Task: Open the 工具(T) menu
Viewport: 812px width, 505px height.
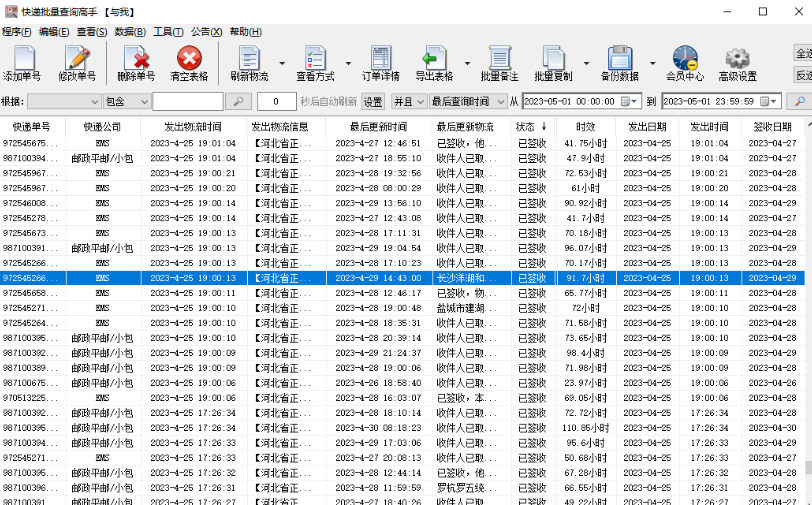Action: 168,32
